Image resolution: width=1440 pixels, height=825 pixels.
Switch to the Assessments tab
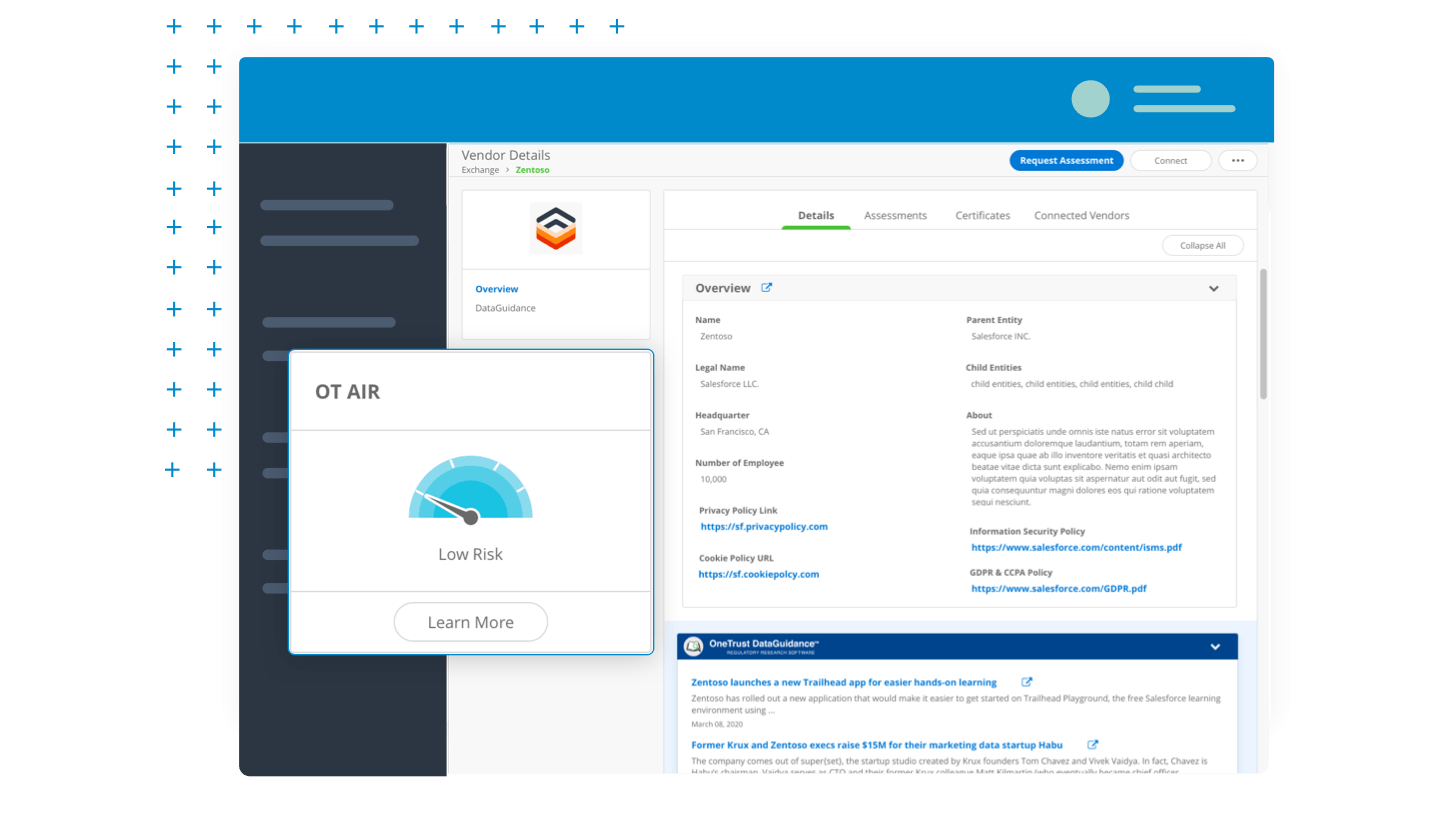pyautogui.click(x=895, y=216)
